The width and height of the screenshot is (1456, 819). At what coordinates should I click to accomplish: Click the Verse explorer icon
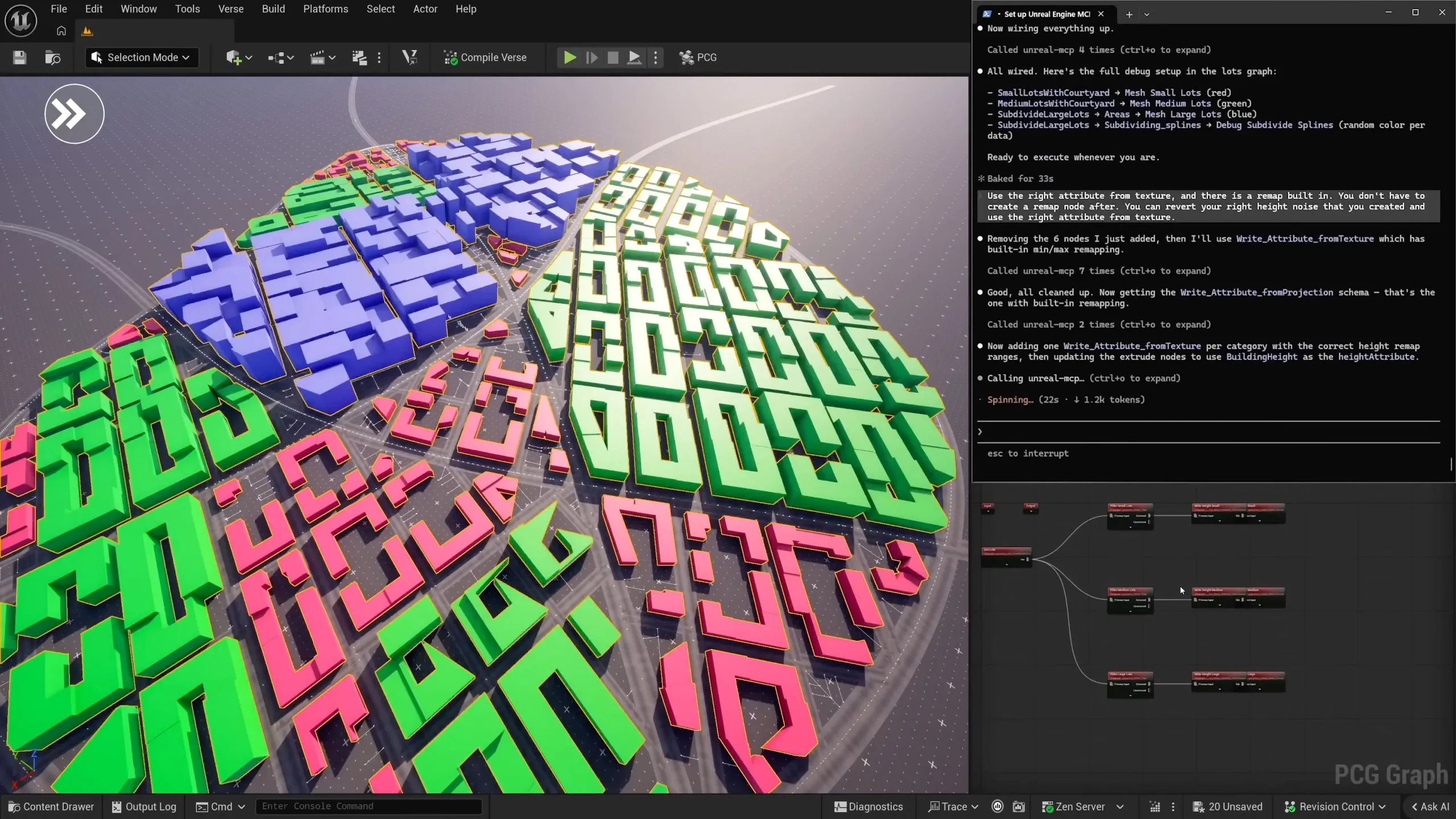[409, 57]
